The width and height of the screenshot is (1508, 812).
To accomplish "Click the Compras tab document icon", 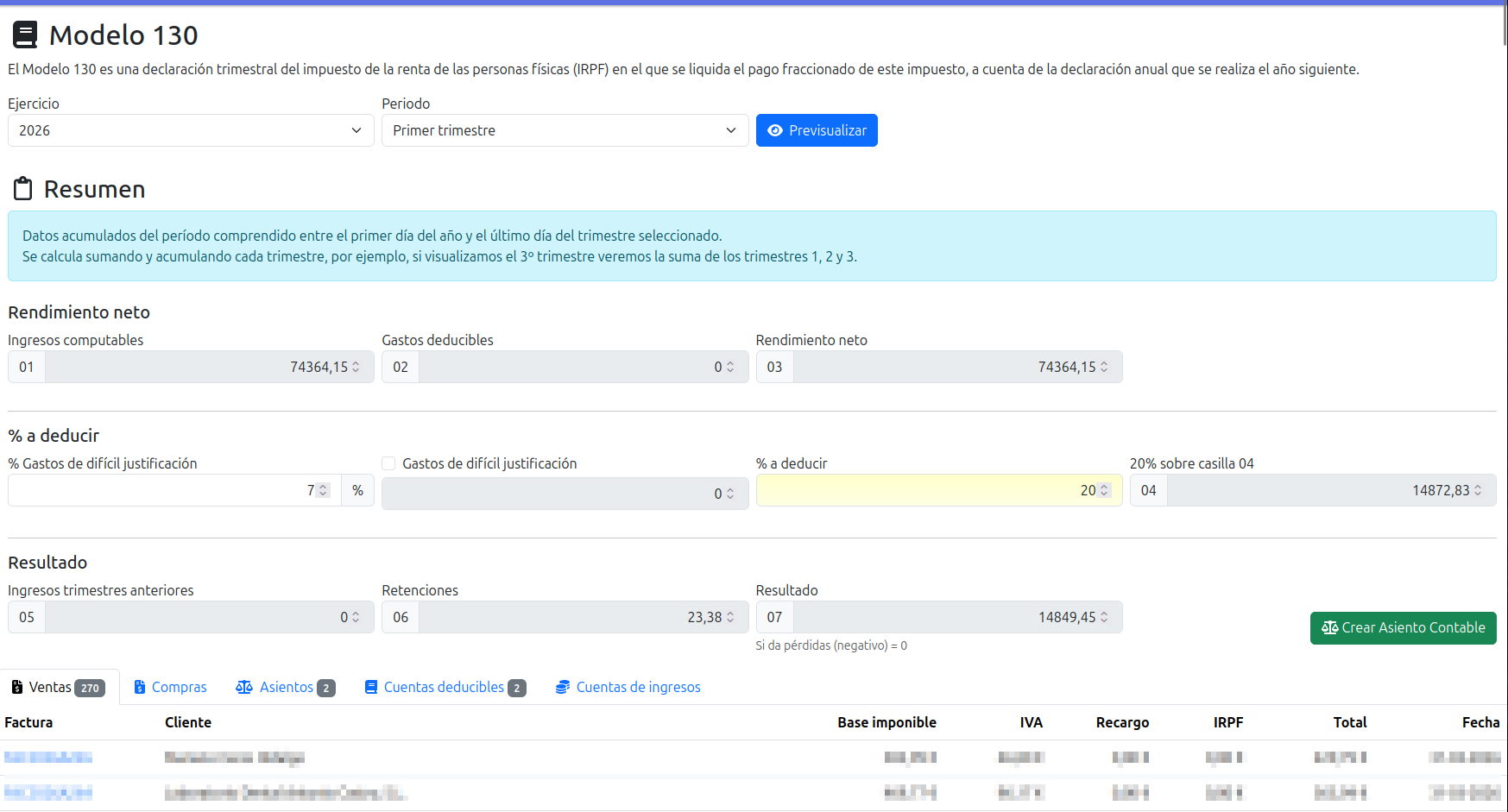I will [x=140, y=687].
